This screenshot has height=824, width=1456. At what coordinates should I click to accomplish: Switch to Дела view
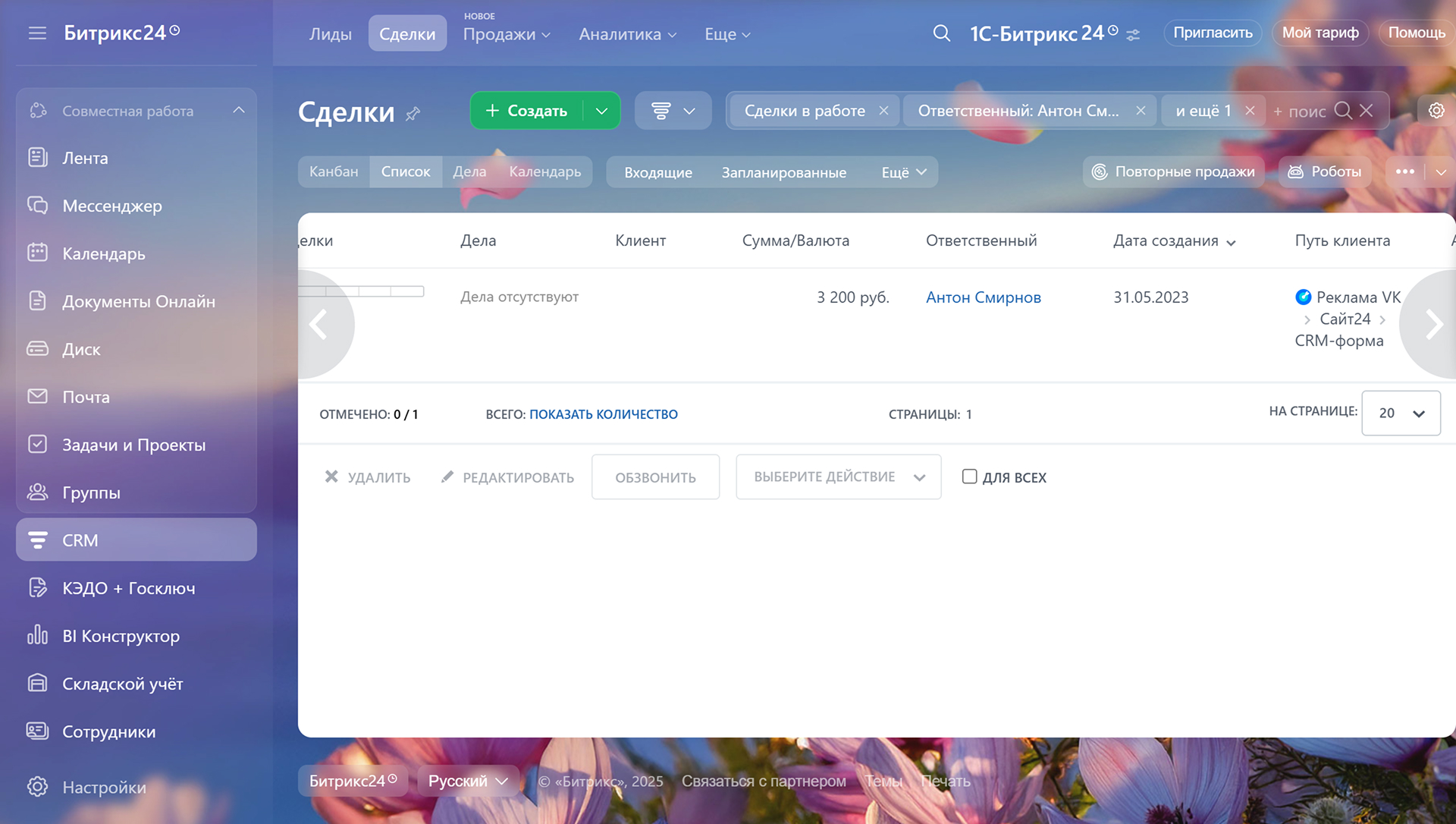469,171
